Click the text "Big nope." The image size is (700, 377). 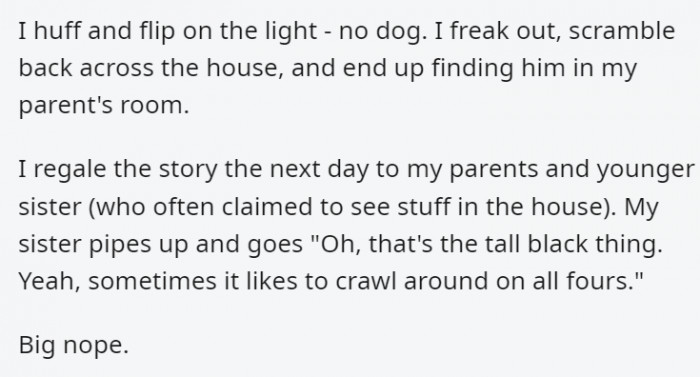click(x=74, y=345)
